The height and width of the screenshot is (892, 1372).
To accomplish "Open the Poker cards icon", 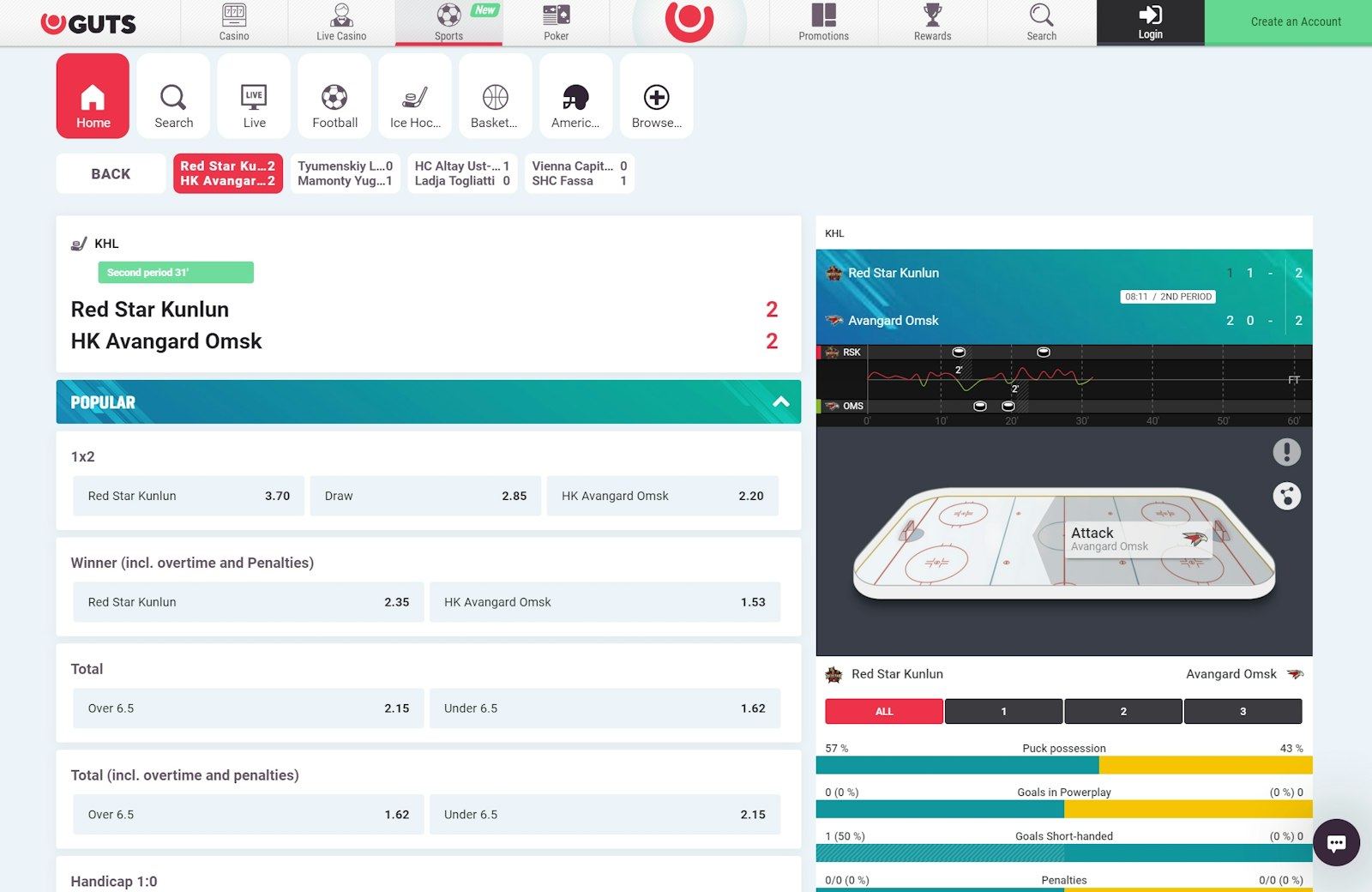I will pyautogui.click(x=556, y=15).
